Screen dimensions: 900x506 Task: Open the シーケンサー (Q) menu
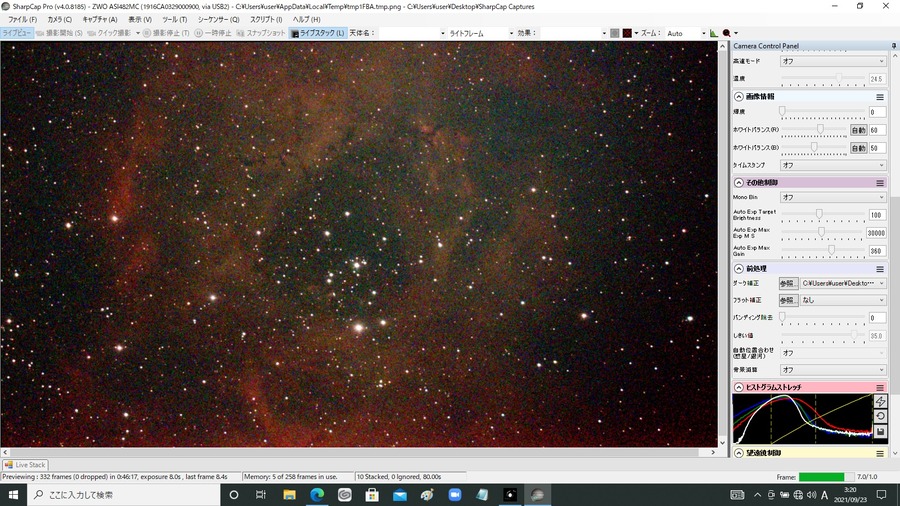[218, 20]
